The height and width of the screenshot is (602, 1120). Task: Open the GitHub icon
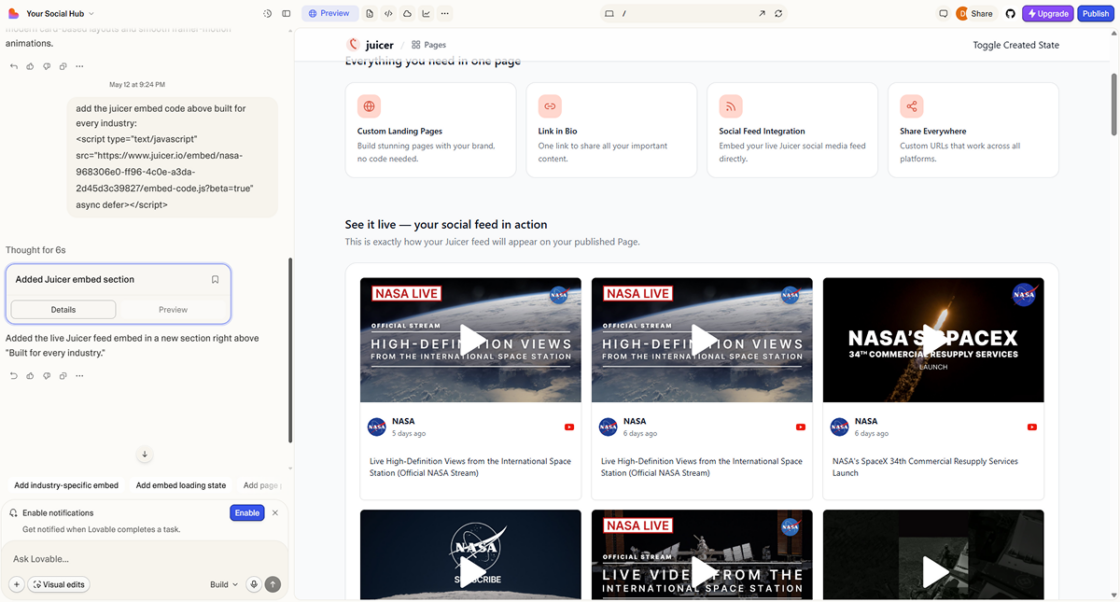pos(1010,14)
